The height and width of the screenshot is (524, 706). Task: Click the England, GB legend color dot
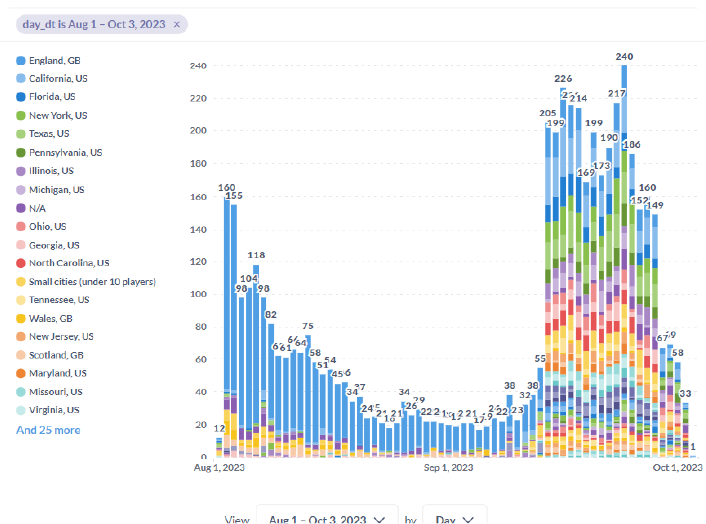tap(21, 61)
